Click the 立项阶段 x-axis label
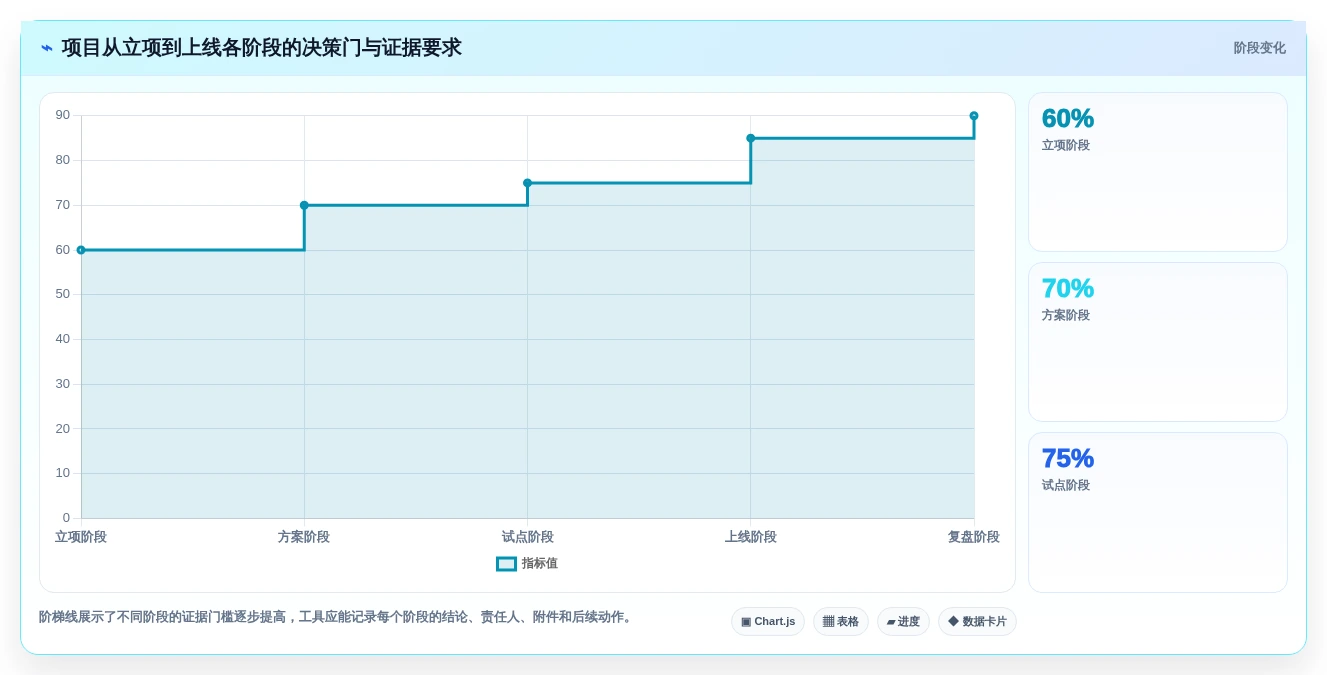Image resolution: width=1327 pixels, height=675 pixels. click(81, 537)
